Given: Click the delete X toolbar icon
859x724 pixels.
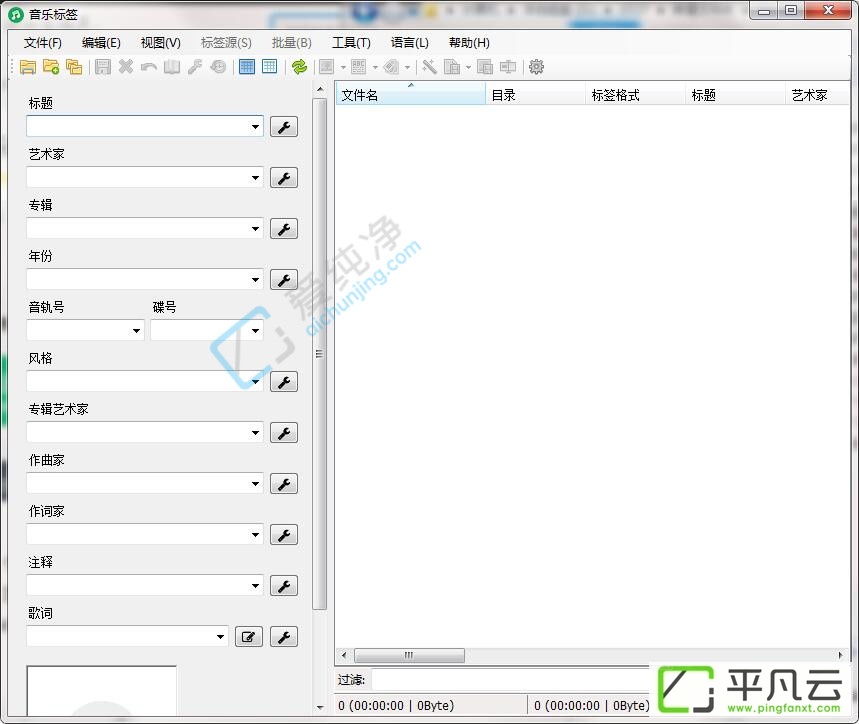Looking at the screenshot, I should (x=126, y=67).
